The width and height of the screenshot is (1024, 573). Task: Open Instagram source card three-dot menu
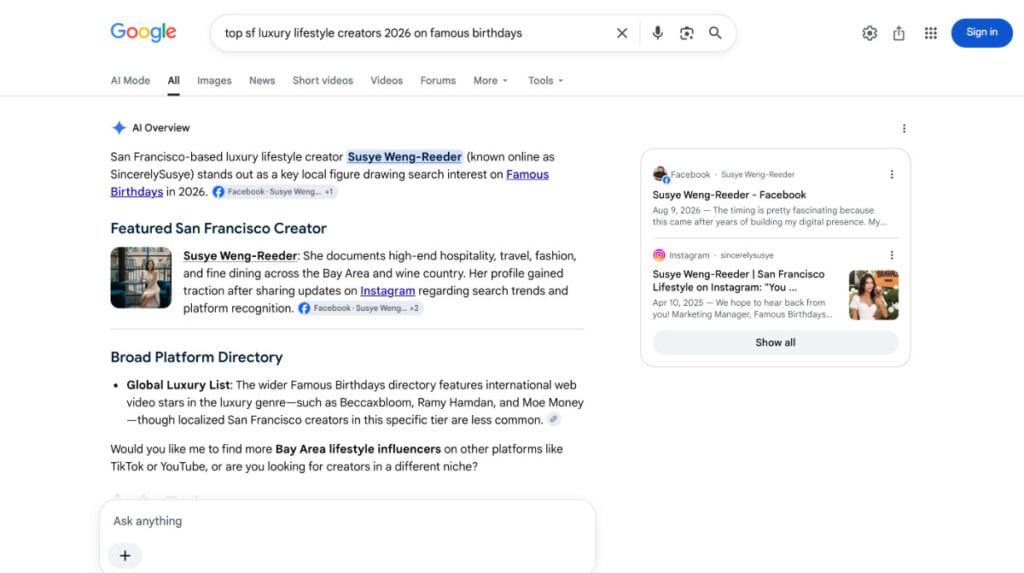(891, 255)
